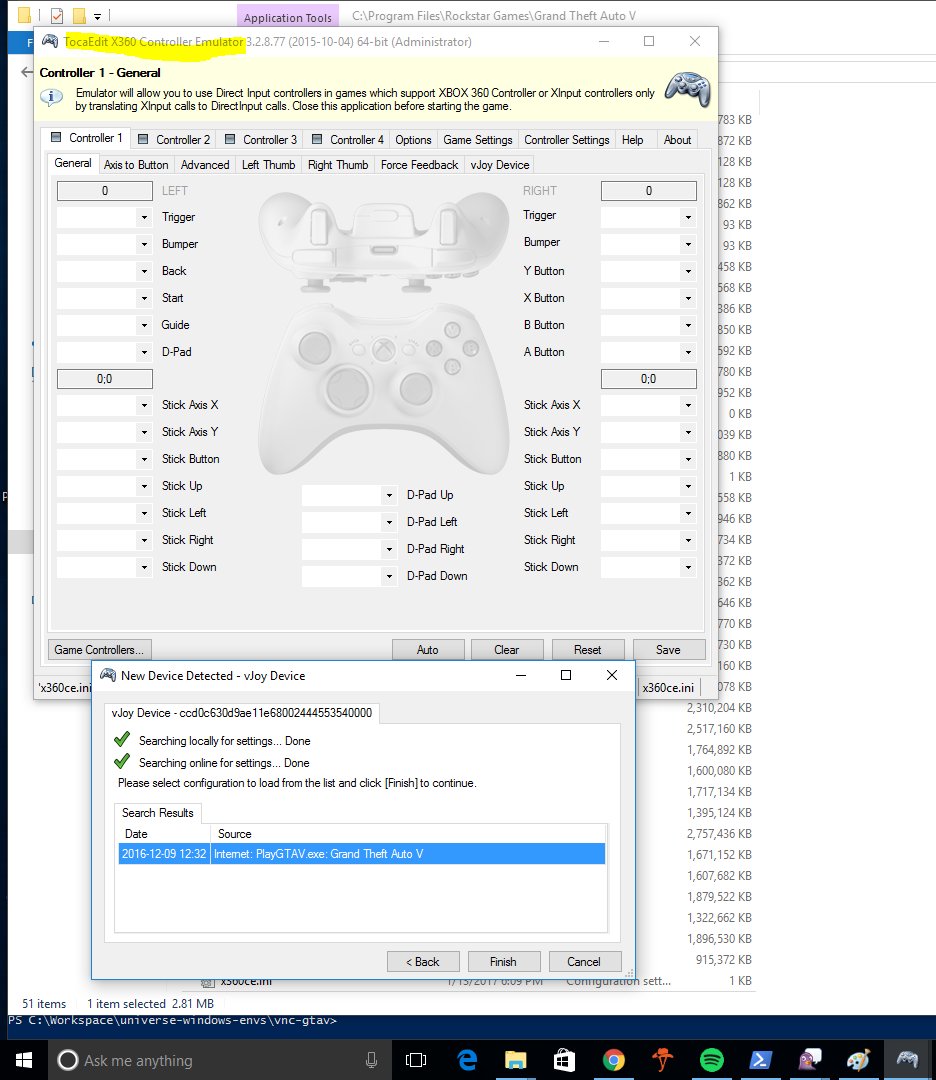Click the Date column header
Screen dimensions: 936x1080
(x=164, y=833)
